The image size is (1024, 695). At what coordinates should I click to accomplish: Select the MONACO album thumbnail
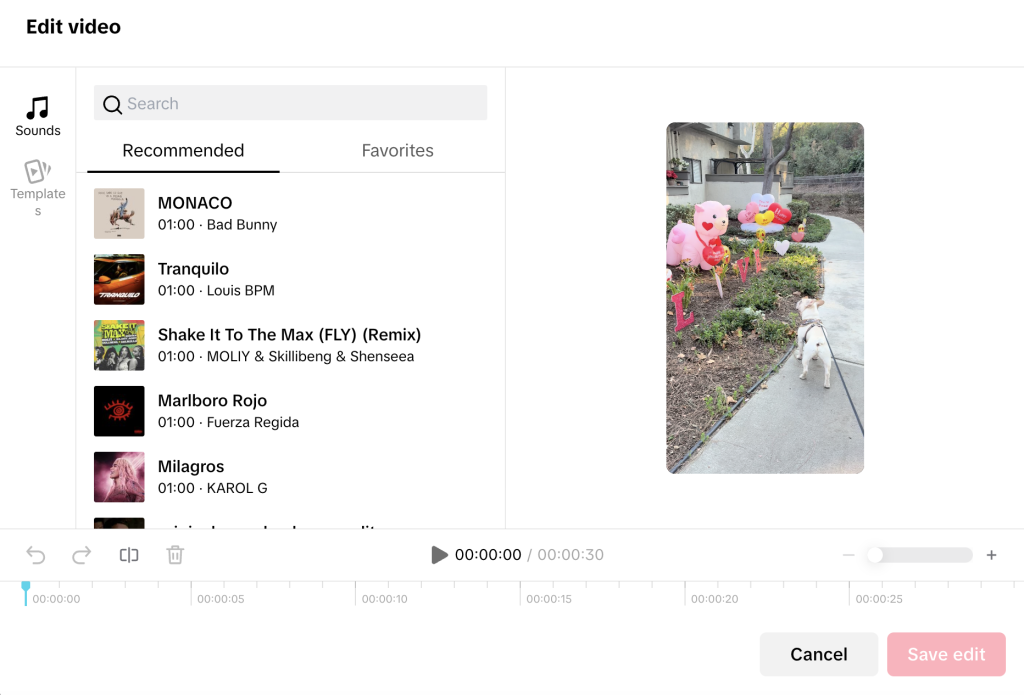coord(119,214)
